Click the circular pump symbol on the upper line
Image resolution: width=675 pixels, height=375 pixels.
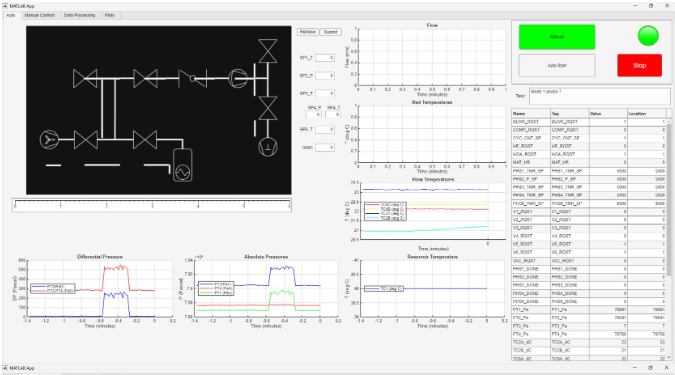238,78
